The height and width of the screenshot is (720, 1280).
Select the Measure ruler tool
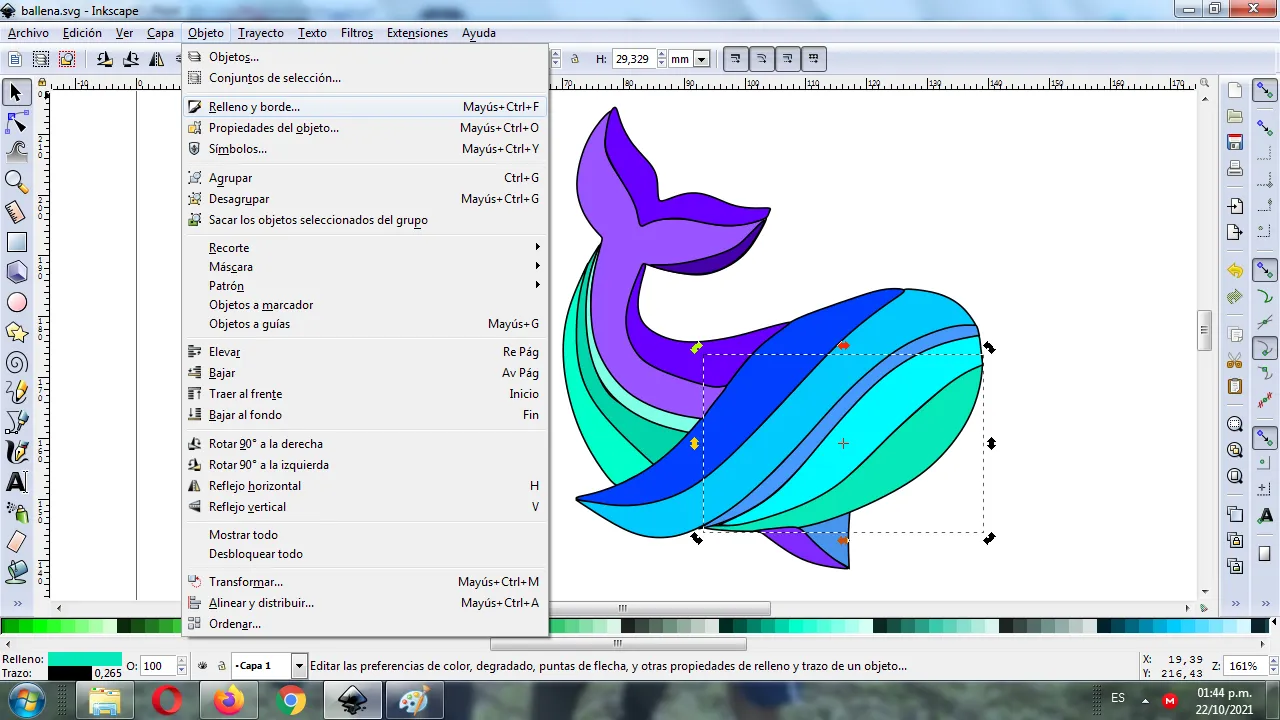[16, 211]
